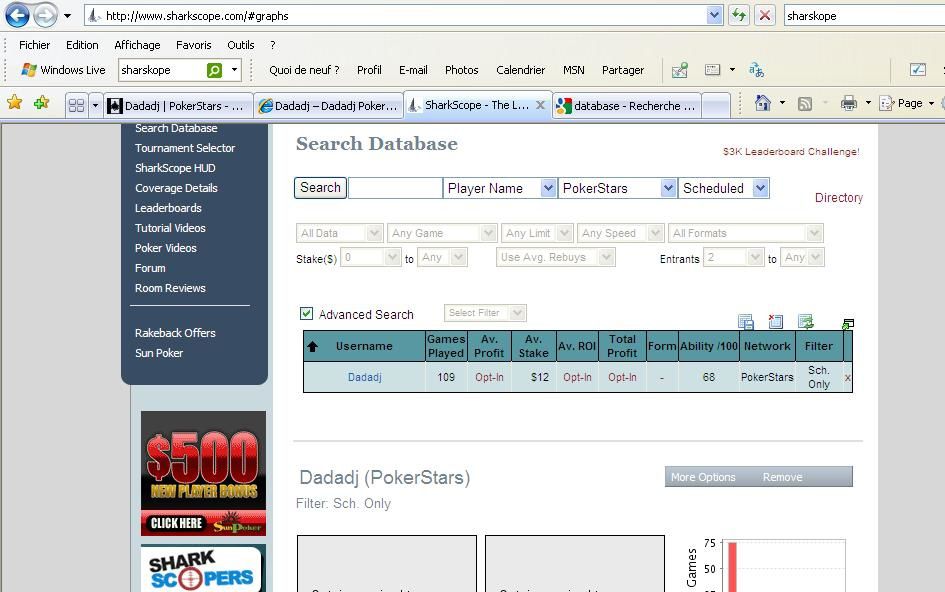The height and width of the screenshot is (592, 945).
Task: Open the Player Name dropdown
Action: (547, 188)
